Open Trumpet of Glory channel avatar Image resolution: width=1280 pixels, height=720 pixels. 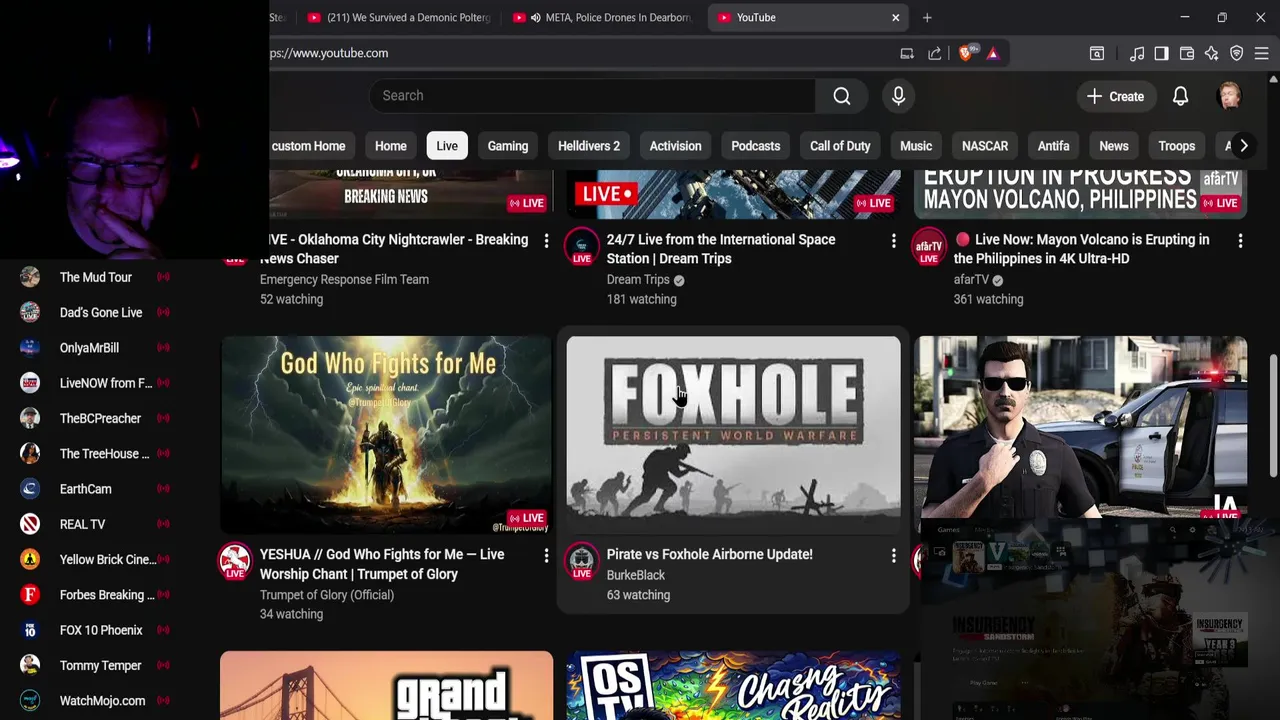tap(235, 561)
